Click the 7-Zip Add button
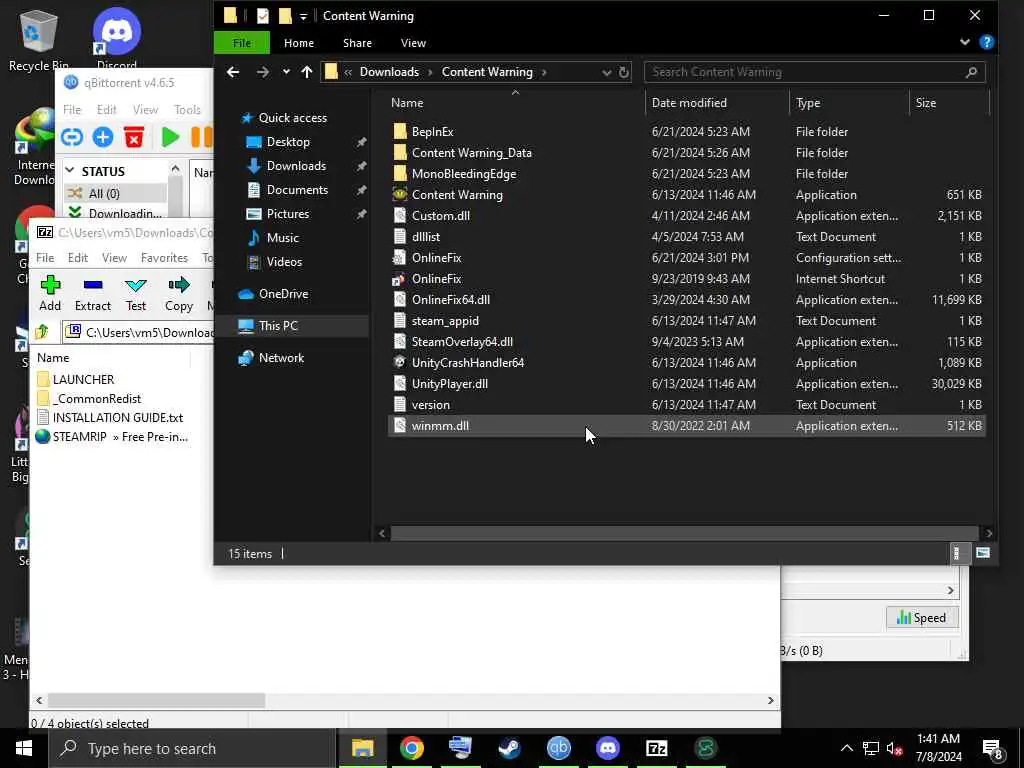1024x768 pixels. coord(50,293)
